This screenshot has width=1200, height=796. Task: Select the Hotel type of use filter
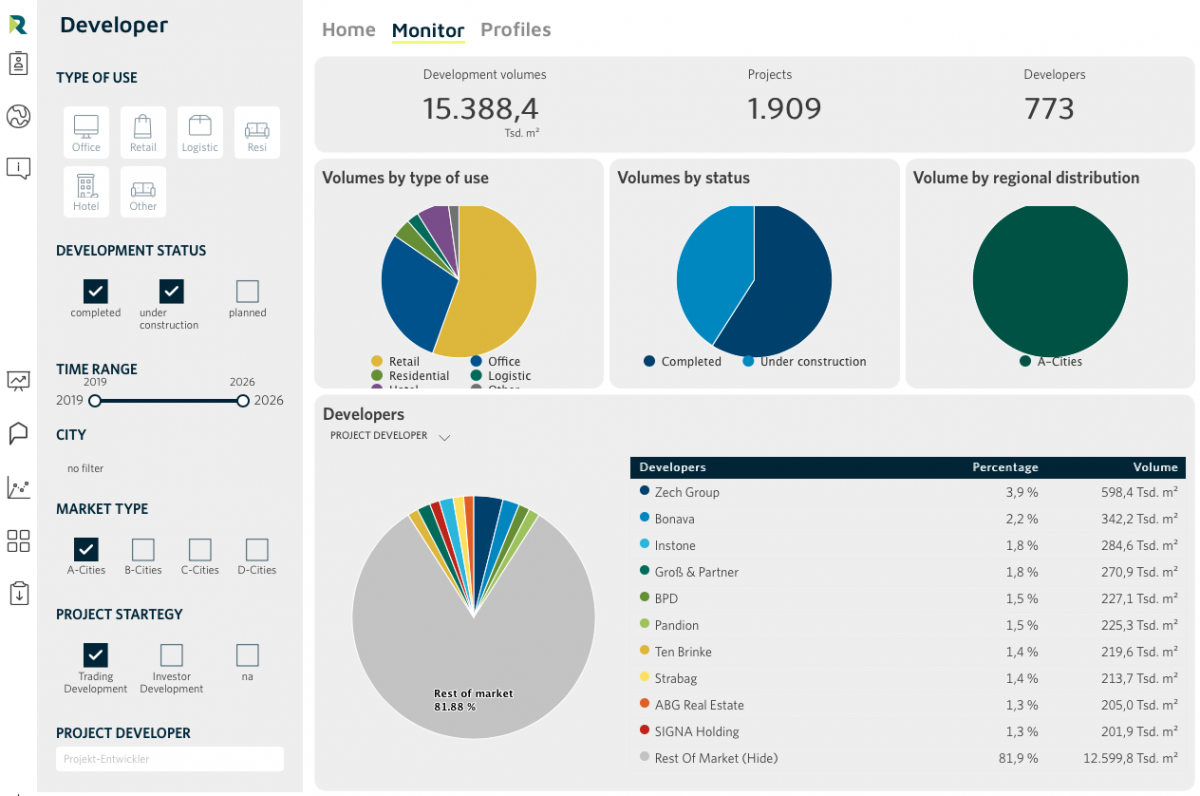86,191
